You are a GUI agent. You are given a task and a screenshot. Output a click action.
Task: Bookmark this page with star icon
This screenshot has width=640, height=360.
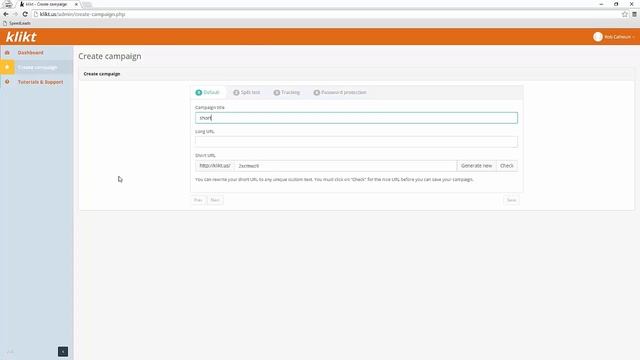pos(624,14)
